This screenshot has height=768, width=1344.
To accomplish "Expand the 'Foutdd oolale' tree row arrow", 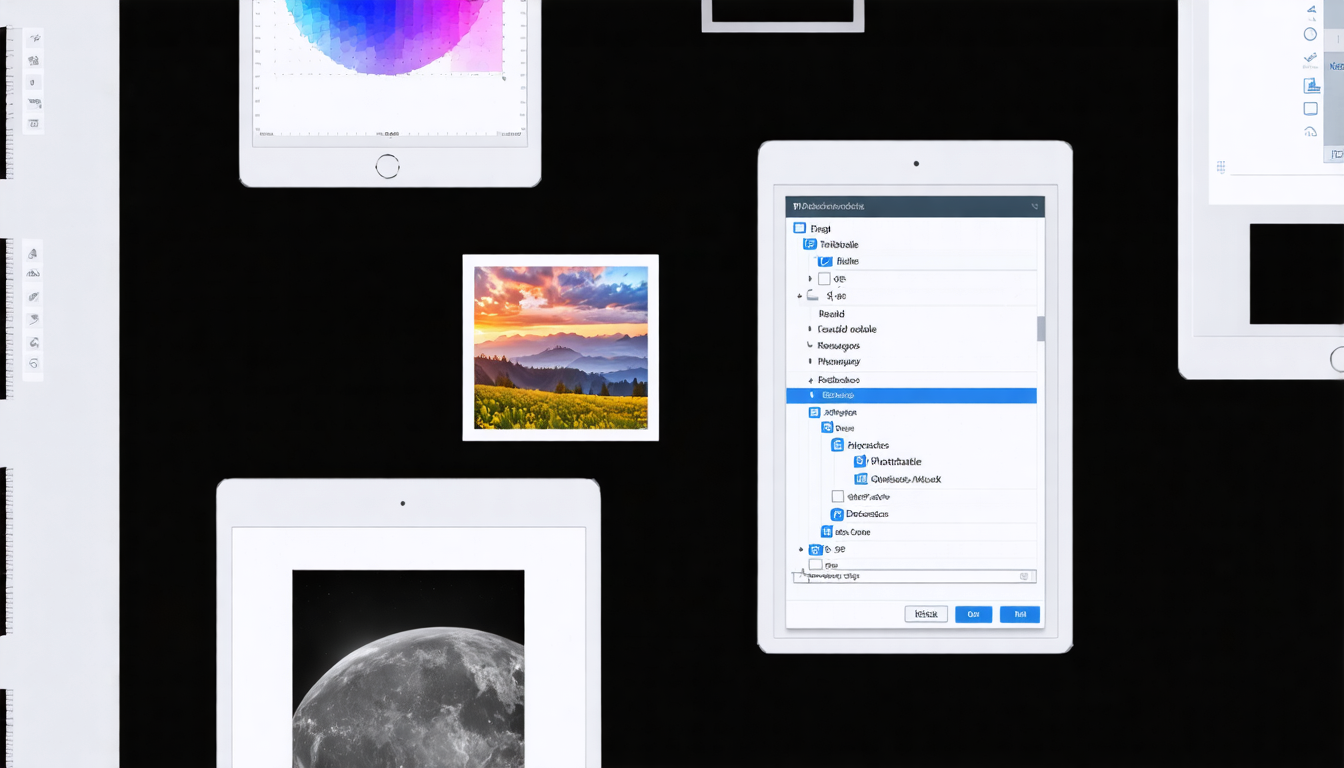I will pos(809,329).
